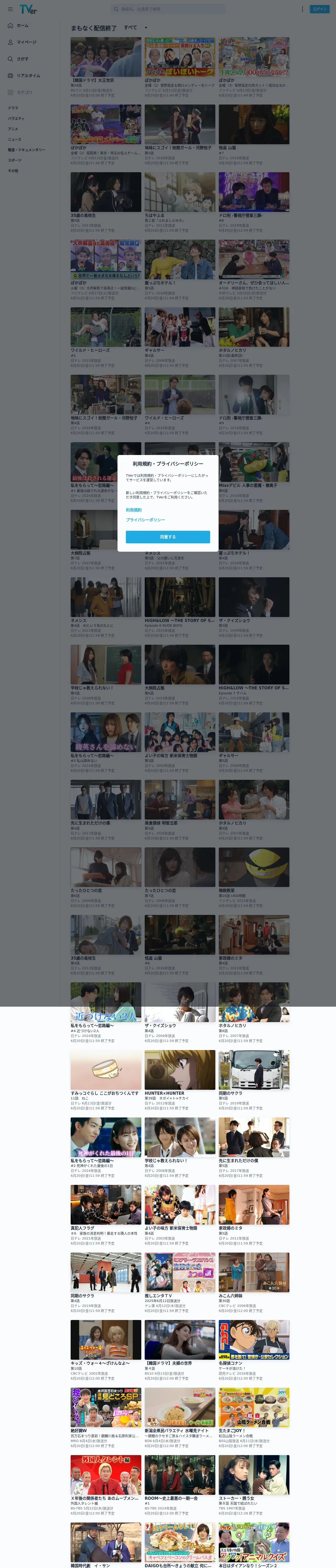336x1568 pixels.
Task: Click 怪盗 山猫 #7 title text
Action: [227, 147]
